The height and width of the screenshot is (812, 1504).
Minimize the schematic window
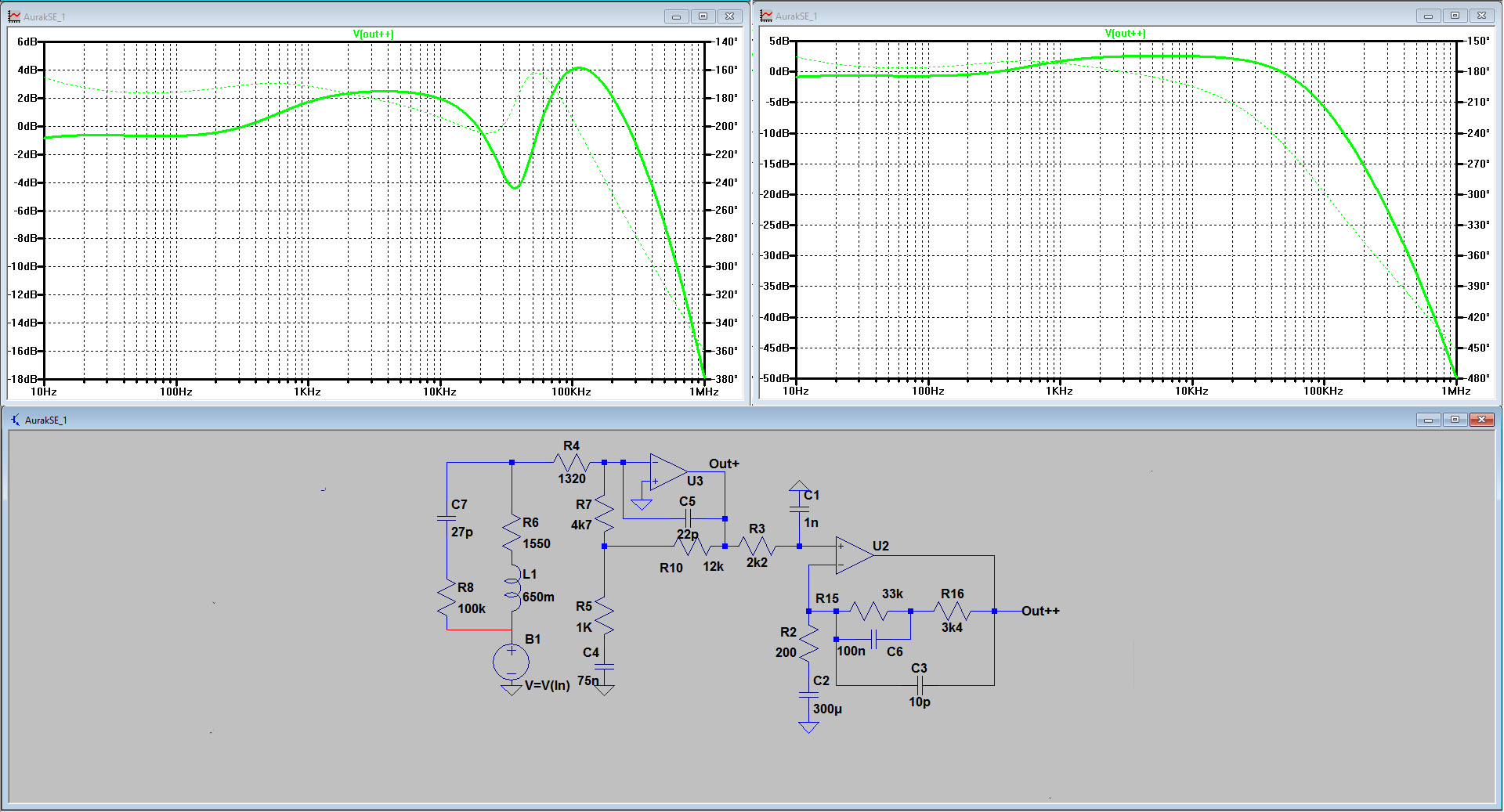(x=1428, y=420)
